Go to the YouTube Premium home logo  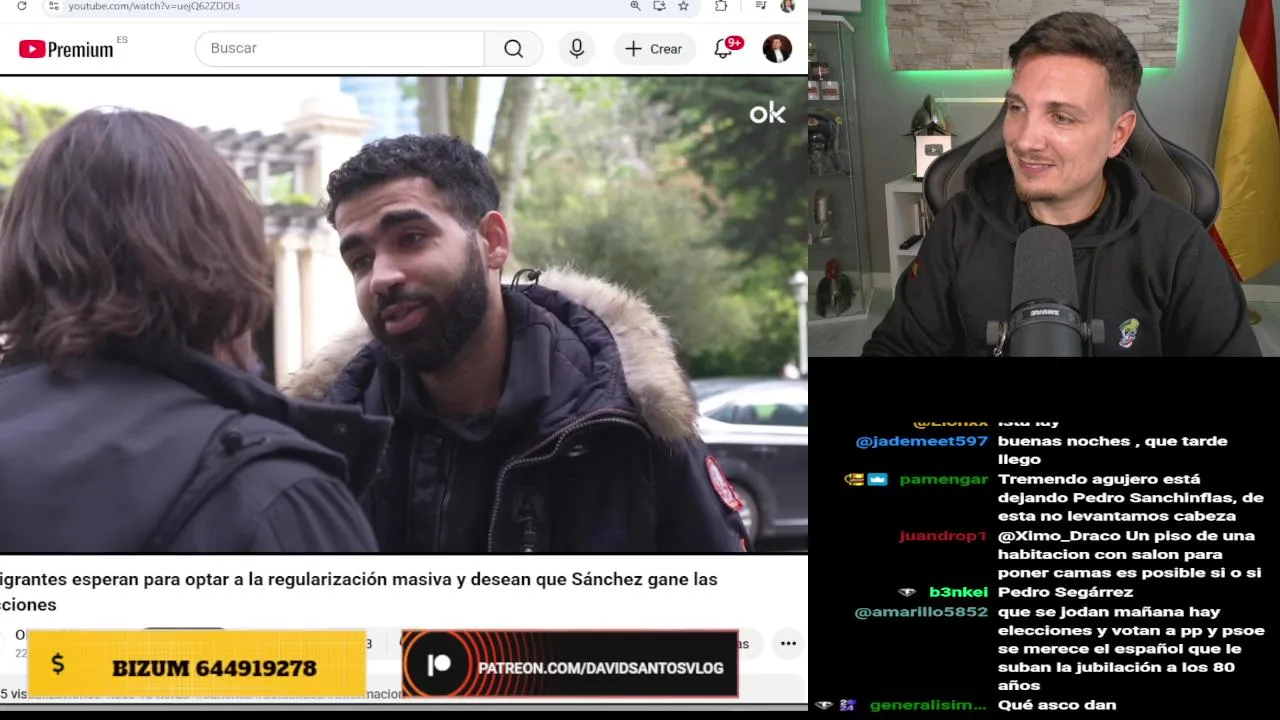click(66, 49)
